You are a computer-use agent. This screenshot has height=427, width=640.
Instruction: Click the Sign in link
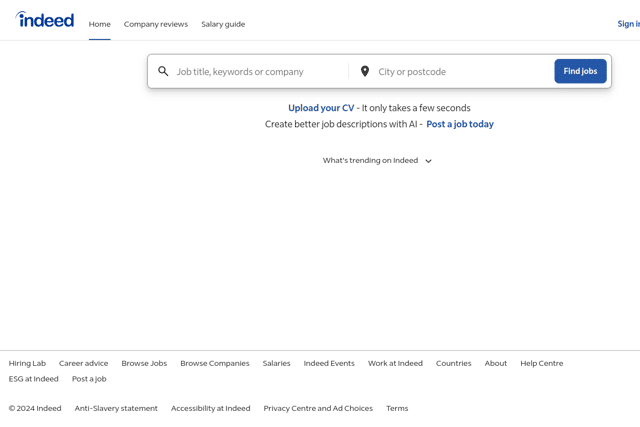(629, 24)
